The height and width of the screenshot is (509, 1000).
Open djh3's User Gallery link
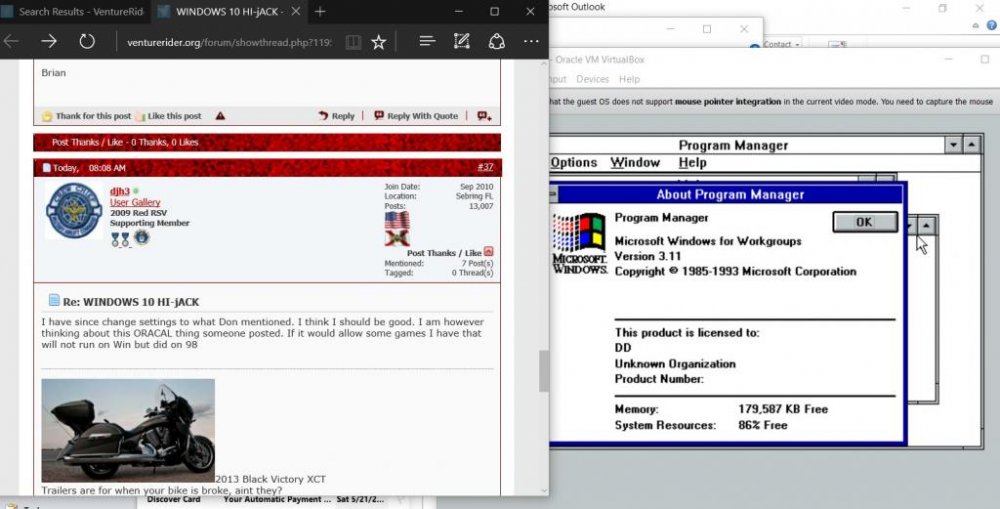tap(135, 202)
